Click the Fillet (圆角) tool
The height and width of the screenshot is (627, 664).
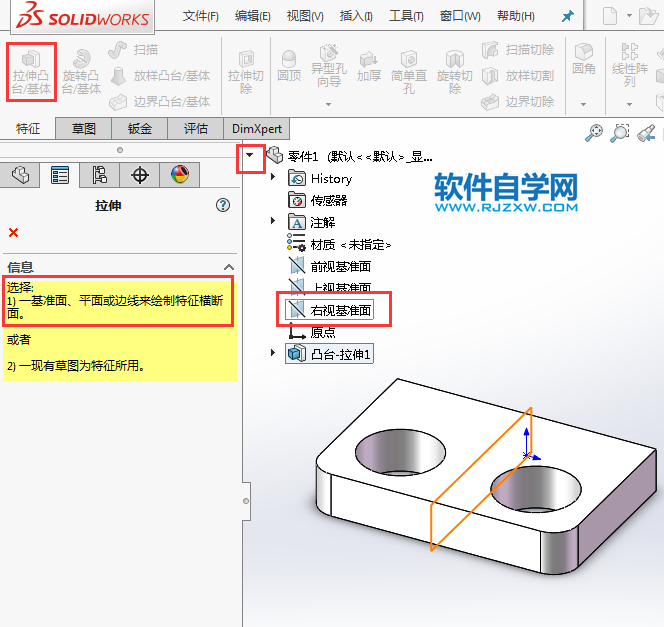[584, 59]
